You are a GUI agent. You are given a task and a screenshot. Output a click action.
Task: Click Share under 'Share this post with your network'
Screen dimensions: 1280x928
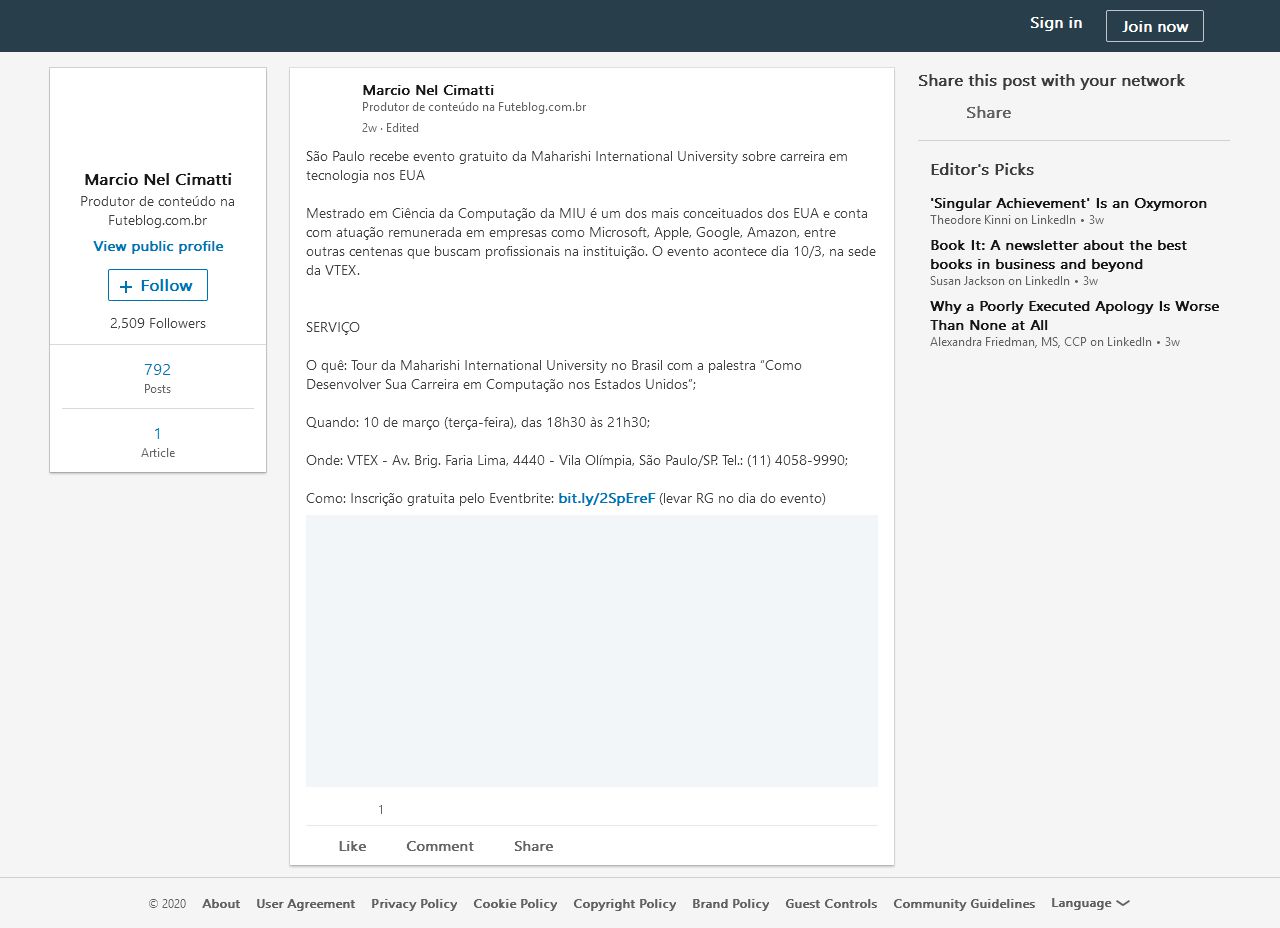(x=987, y=113)
